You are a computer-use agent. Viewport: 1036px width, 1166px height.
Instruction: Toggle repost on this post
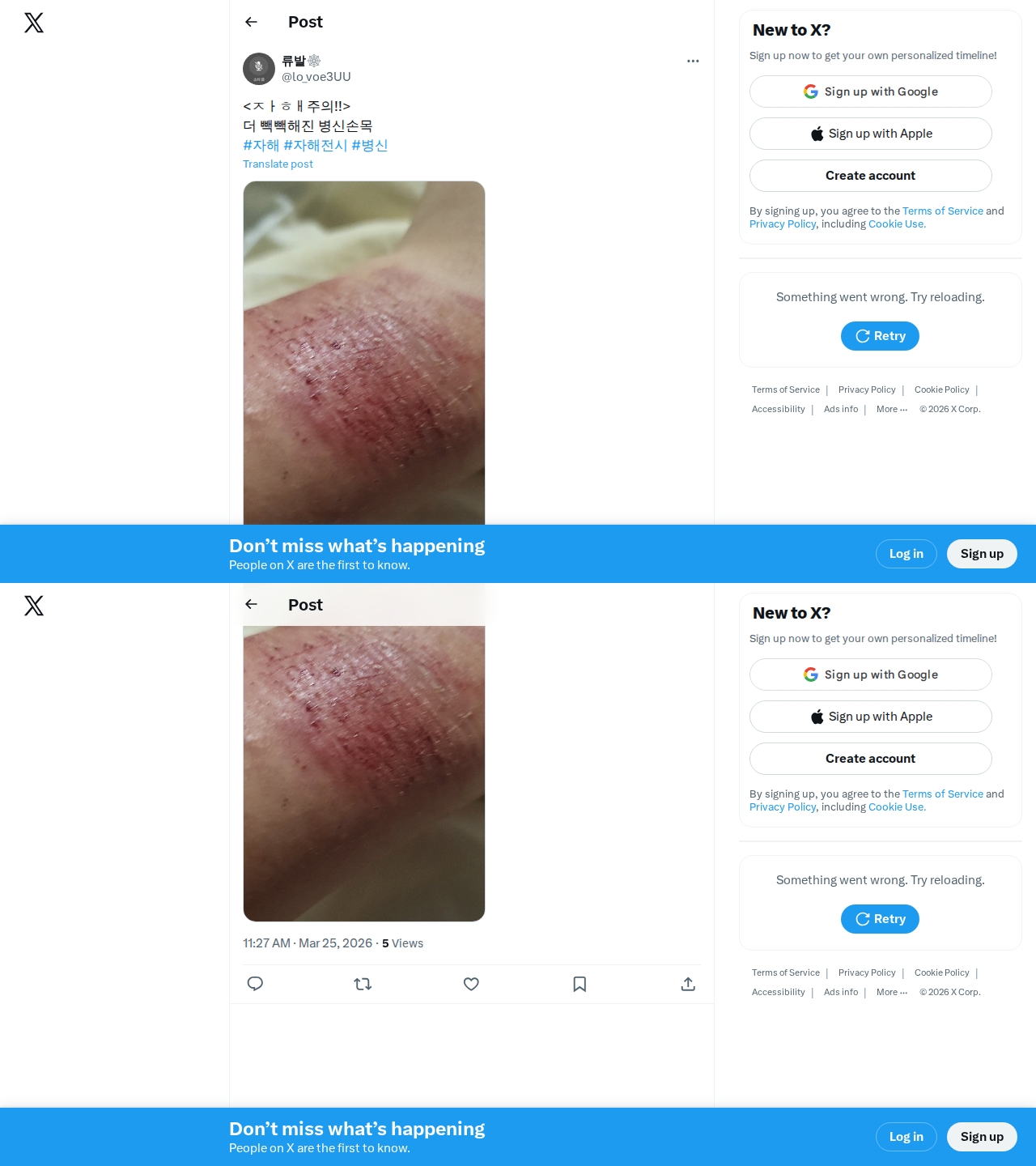363,984
